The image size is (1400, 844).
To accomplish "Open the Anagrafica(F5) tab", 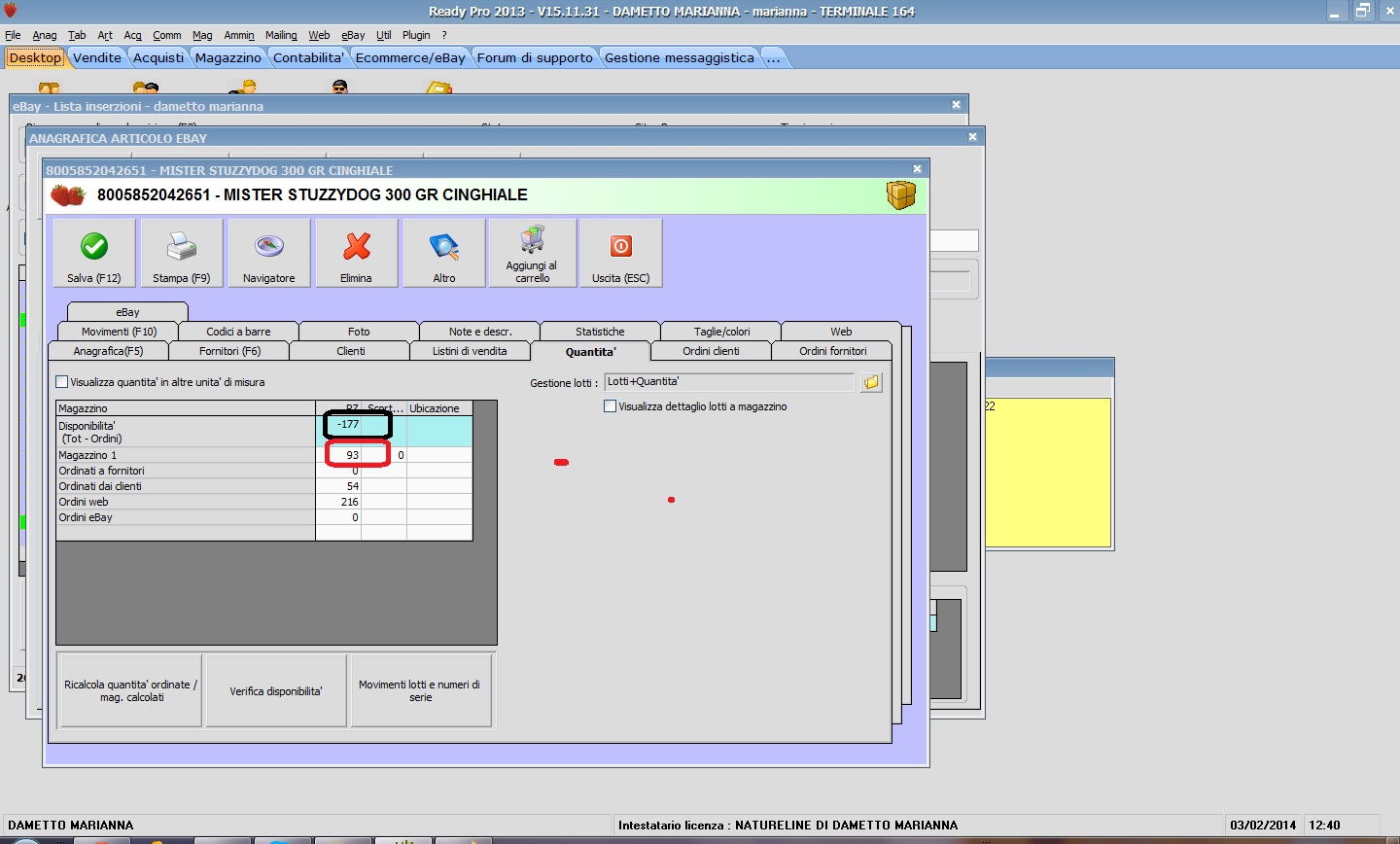I will [108, 351].
